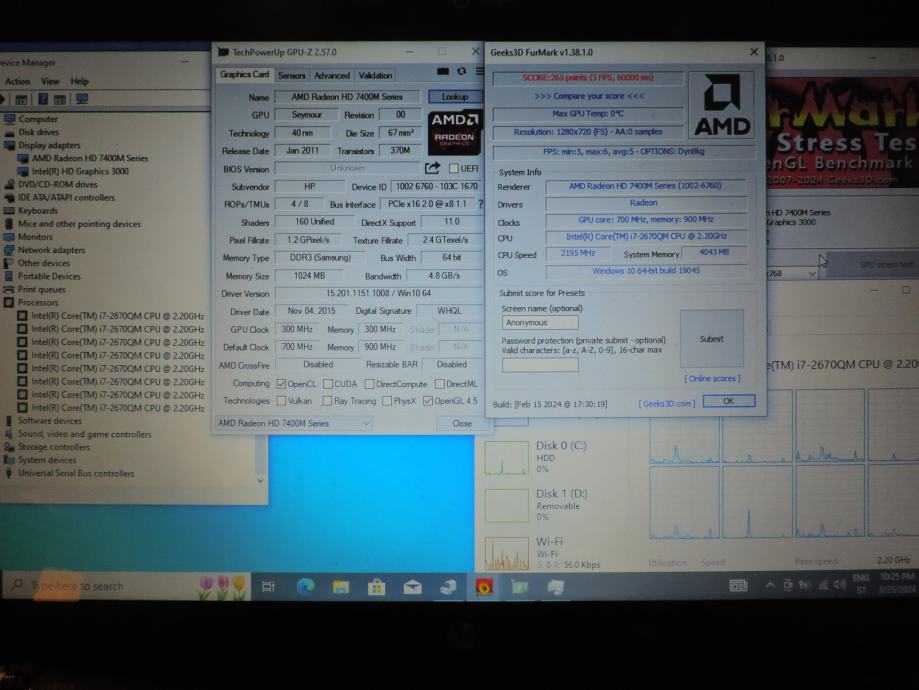Open the GPU-Z graphics card selector dropdown
This screenshot has height=690, width=919.
[293, 423]
